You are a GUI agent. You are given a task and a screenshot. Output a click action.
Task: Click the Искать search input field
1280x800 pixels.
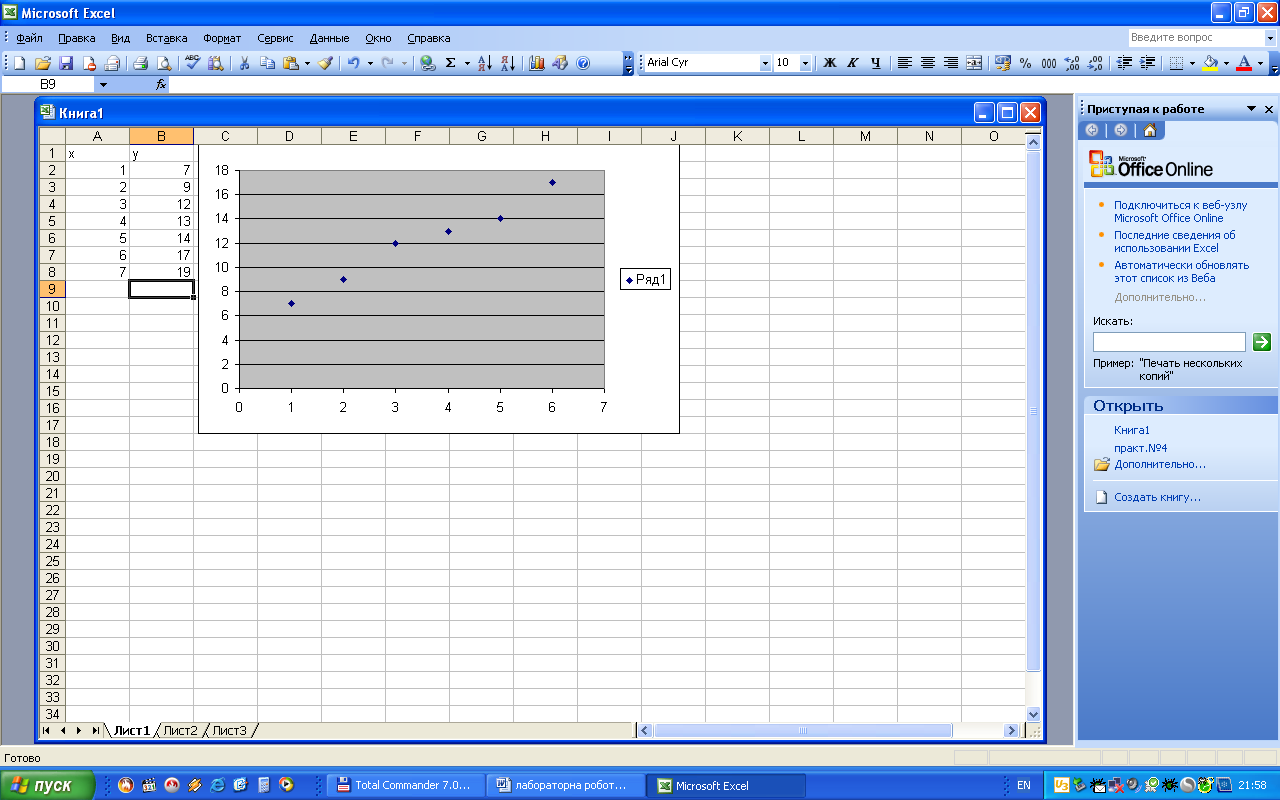pyautogui.click(x=1169, y=342)
